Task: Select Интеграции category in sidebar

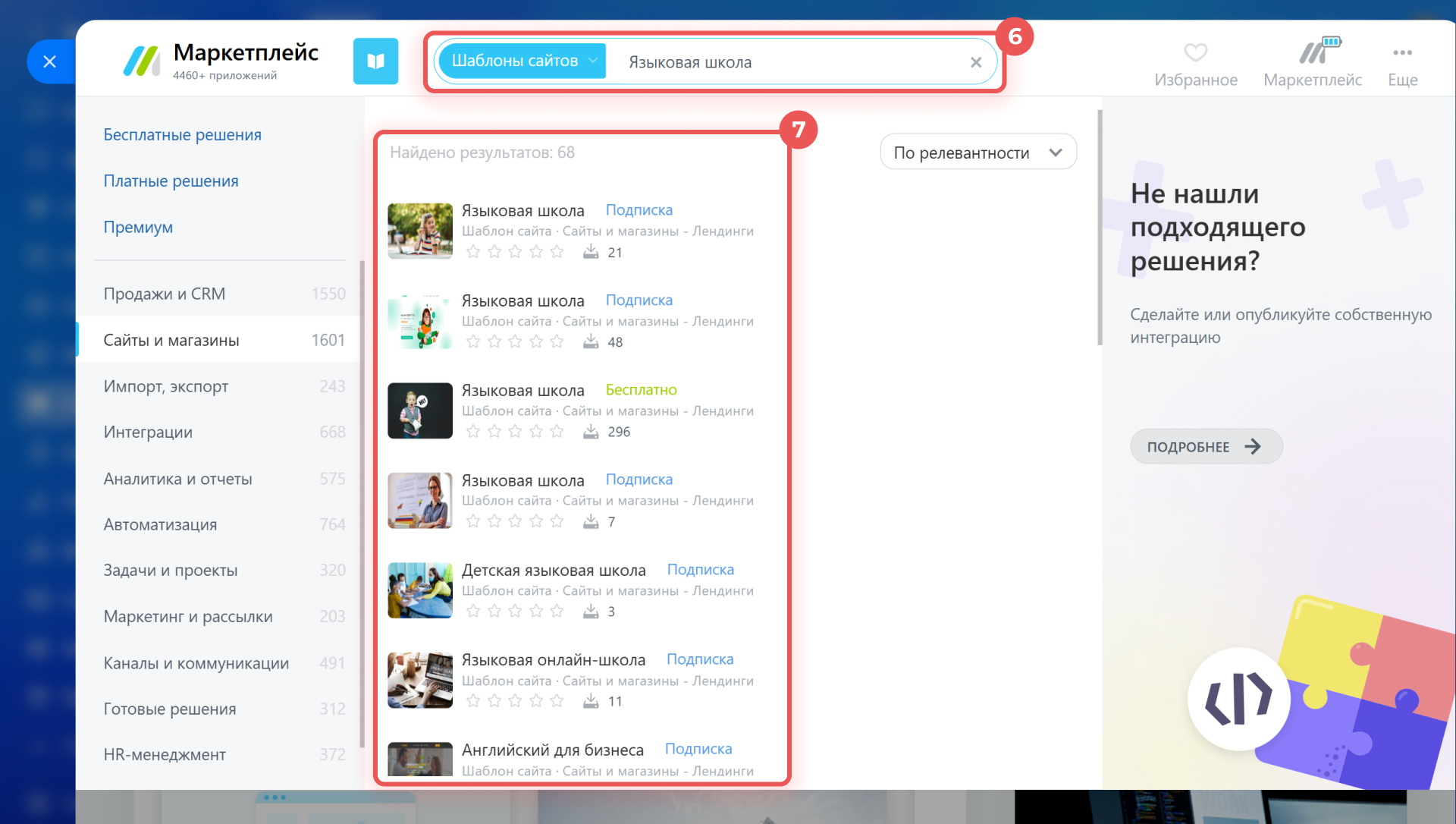Action: [x=148, y=432]
